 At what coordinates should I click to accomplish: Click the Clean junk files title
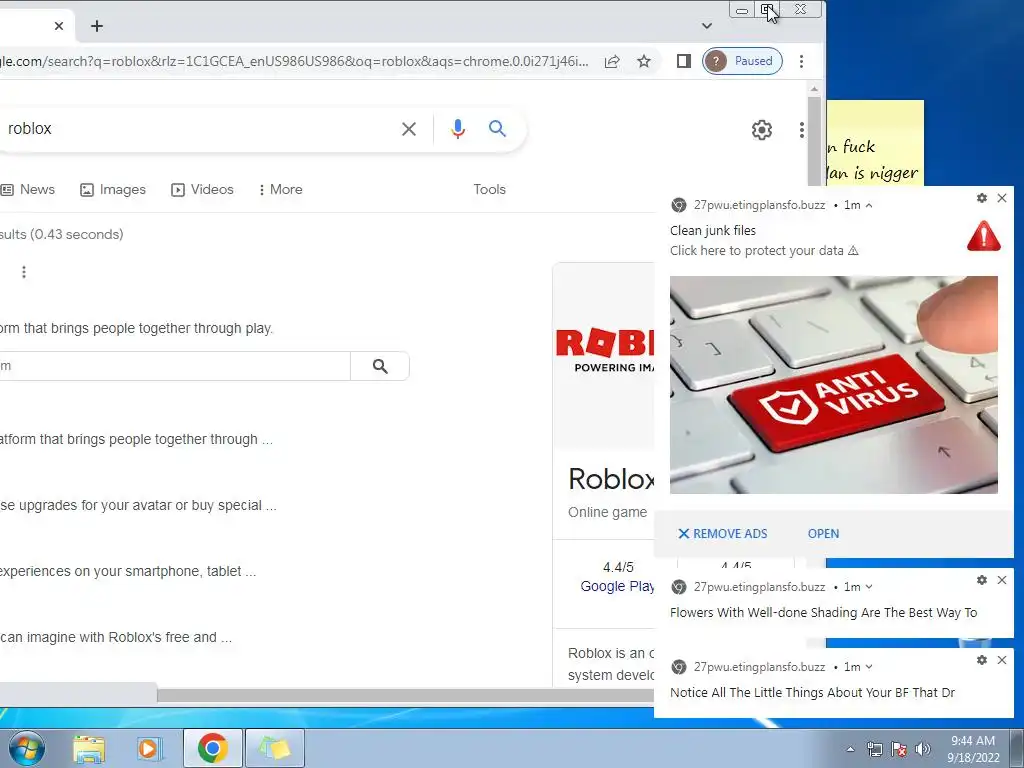(x=712, y=231)
